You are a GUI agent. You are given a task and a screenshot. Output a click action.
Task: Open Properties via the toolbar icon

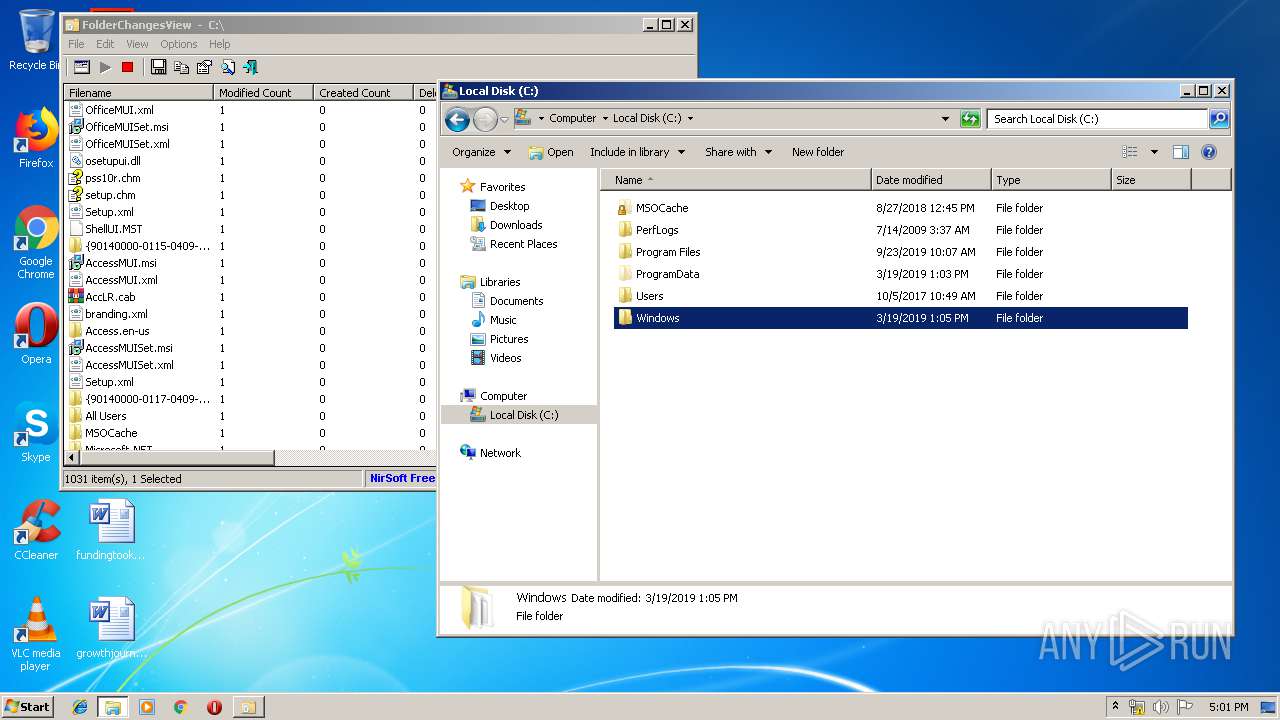point(204,67)
